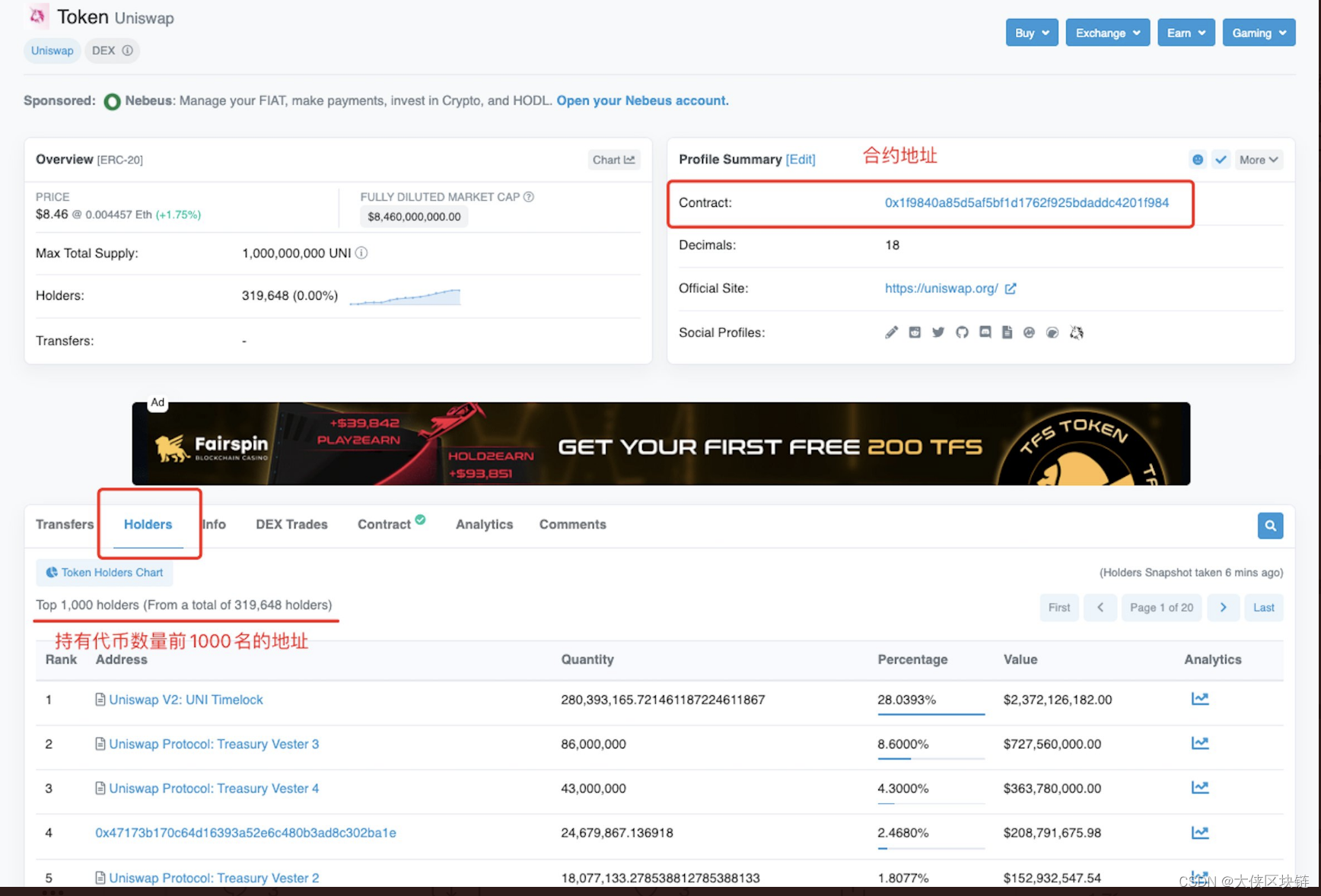Open the Analytics chart icon for rank 1 holder
Screen dimensions: 1321x896
1200,698
